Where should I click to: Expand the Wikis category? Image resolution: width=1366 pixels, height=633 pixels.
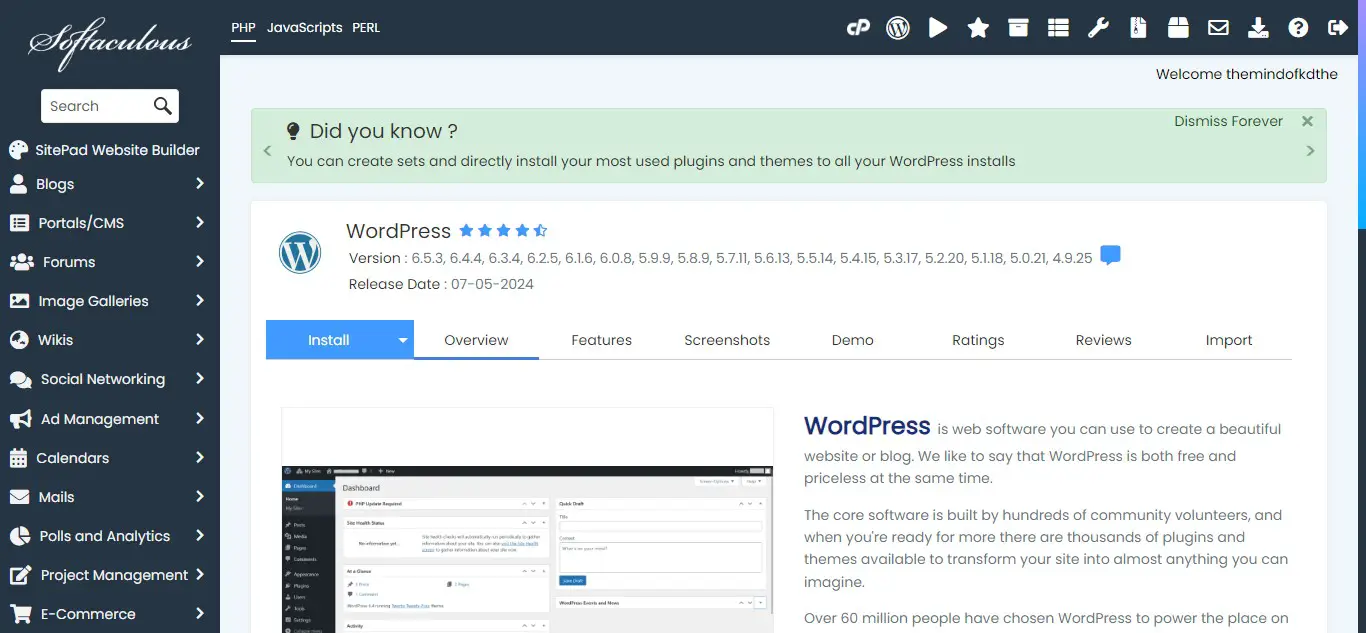pyautogui.click(x=200, y=340)
